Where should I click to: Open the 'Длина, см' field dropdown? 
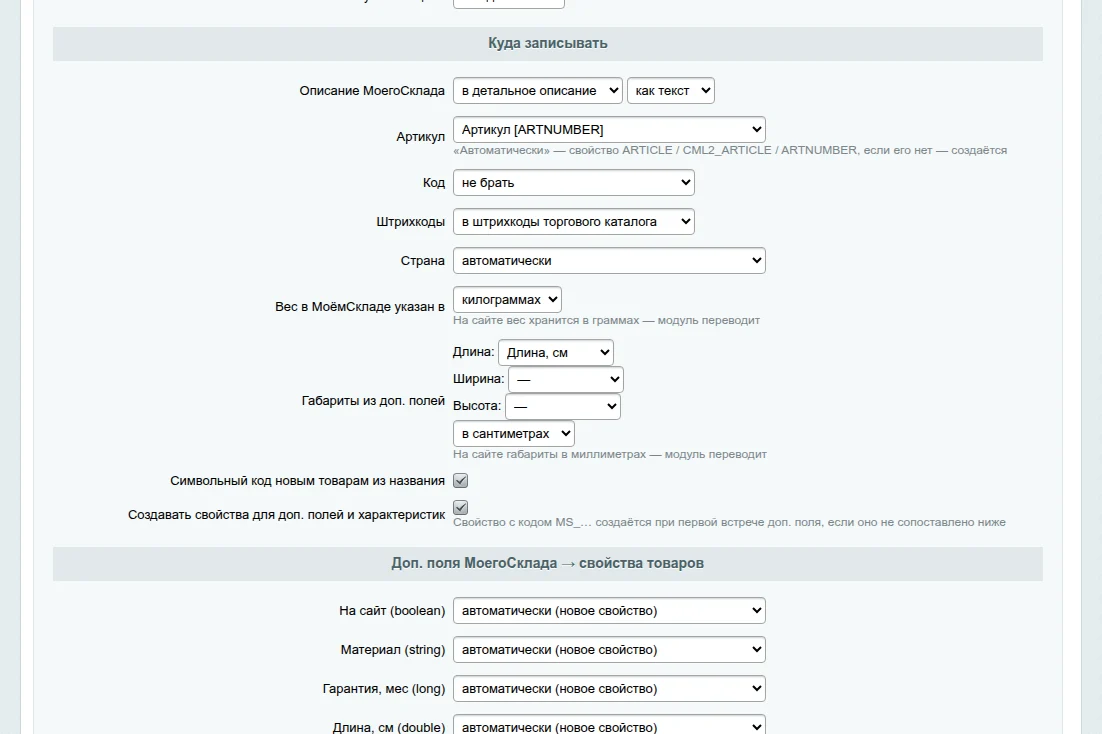[x=556, y=352]
